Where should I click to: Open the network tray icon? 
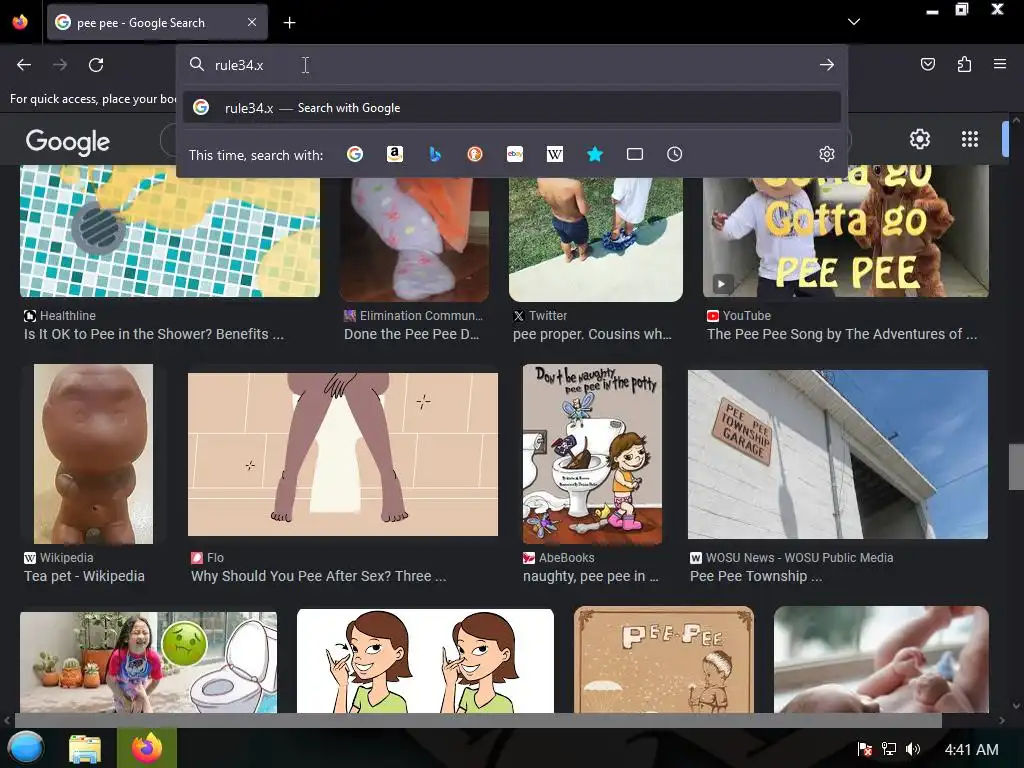pos(888,749)
